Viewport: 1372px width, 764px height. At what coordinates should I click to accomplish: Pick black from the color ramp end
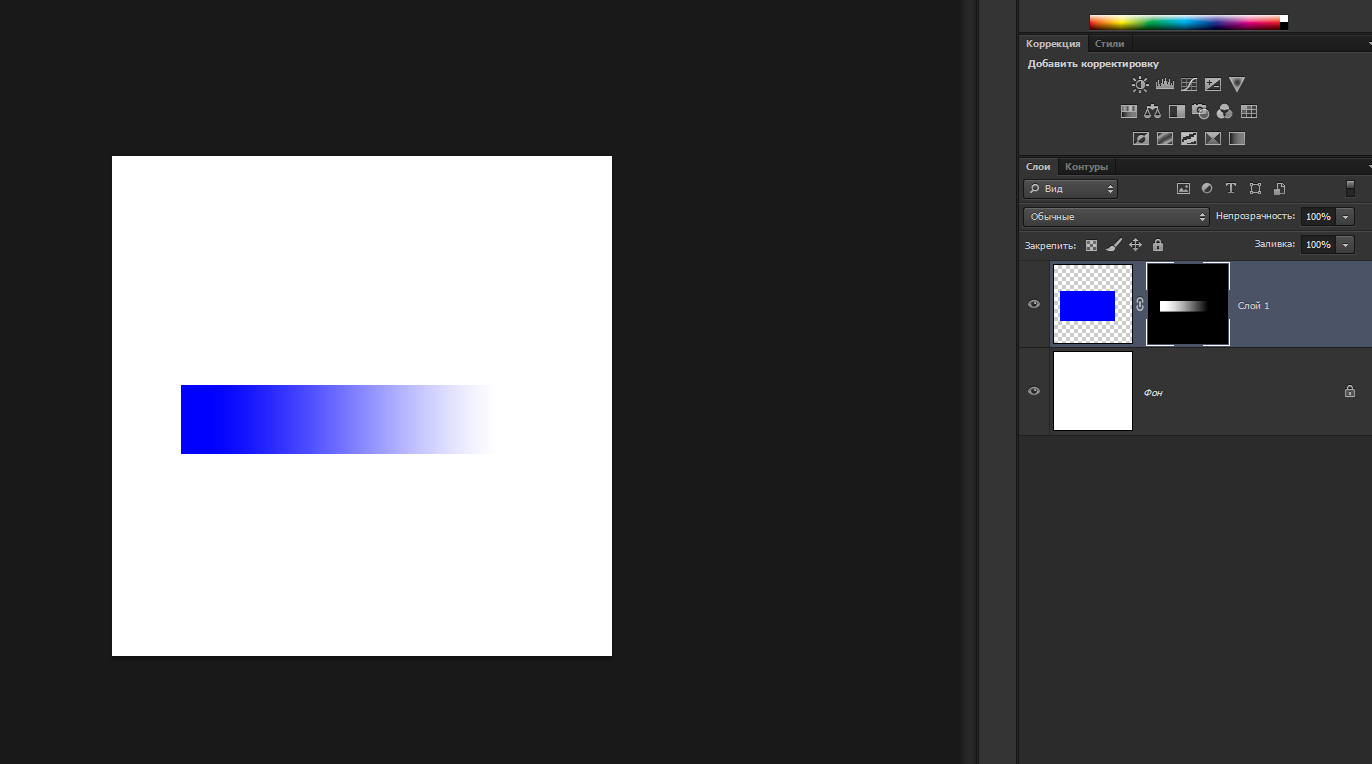tap(1284, 26)
